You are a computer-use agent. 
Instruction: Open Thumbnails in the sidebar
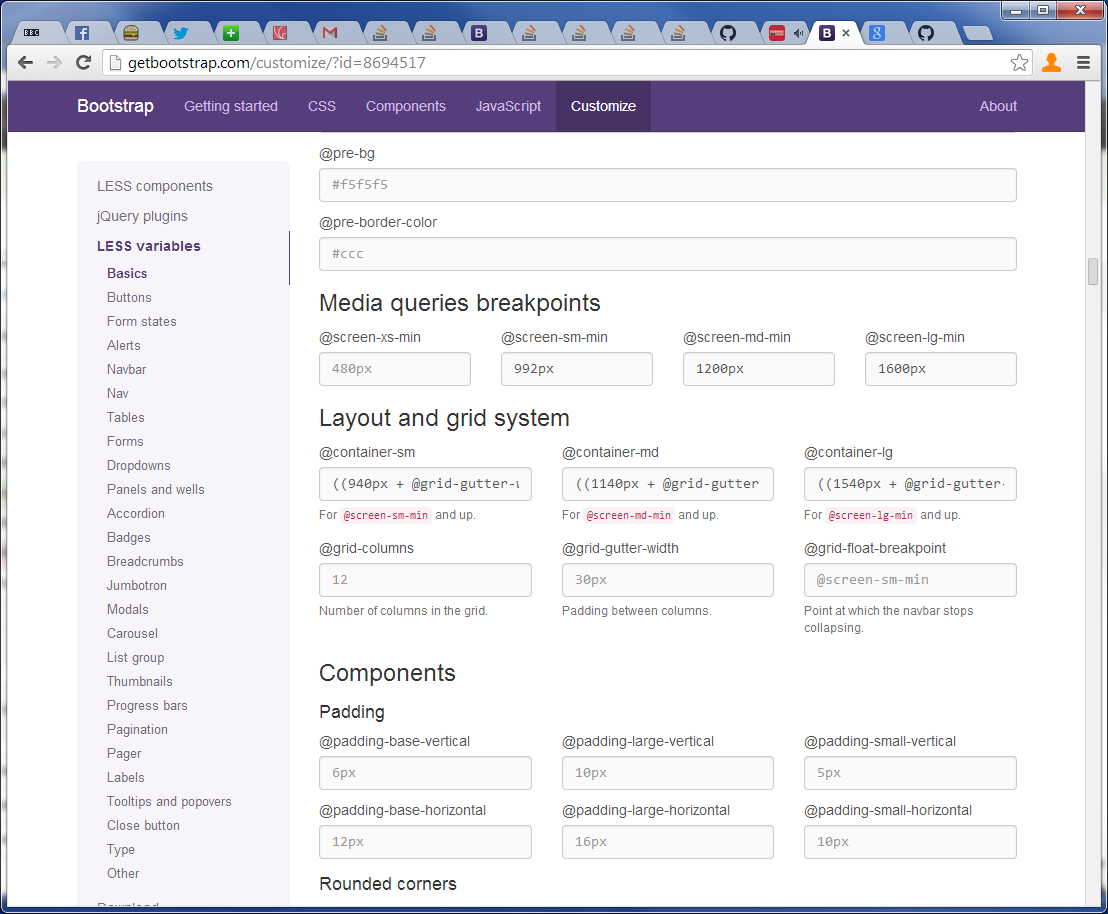tap(139, 682)
